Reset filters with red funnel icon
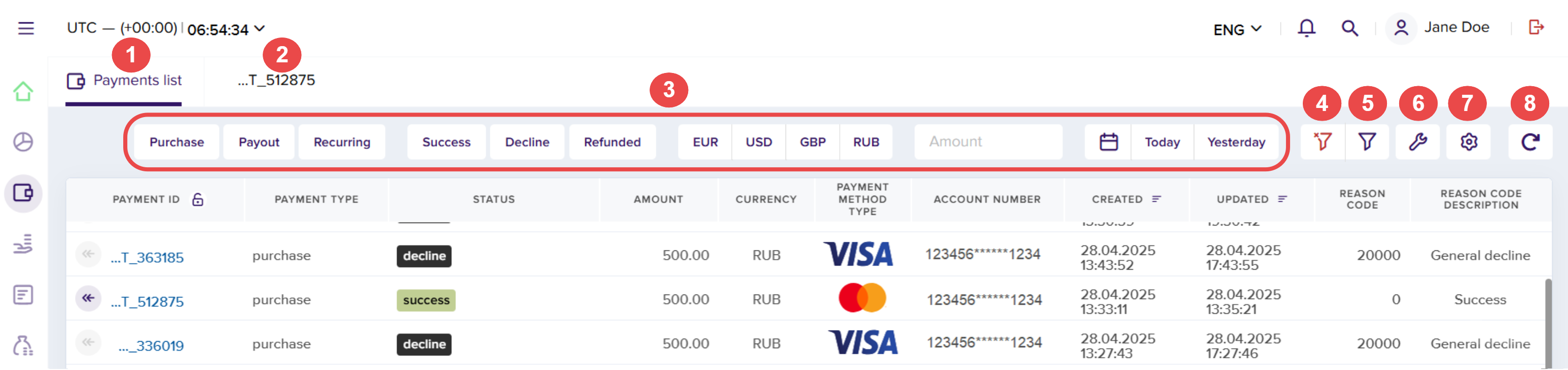1568x370 pixels. (x=1322, y=142)
